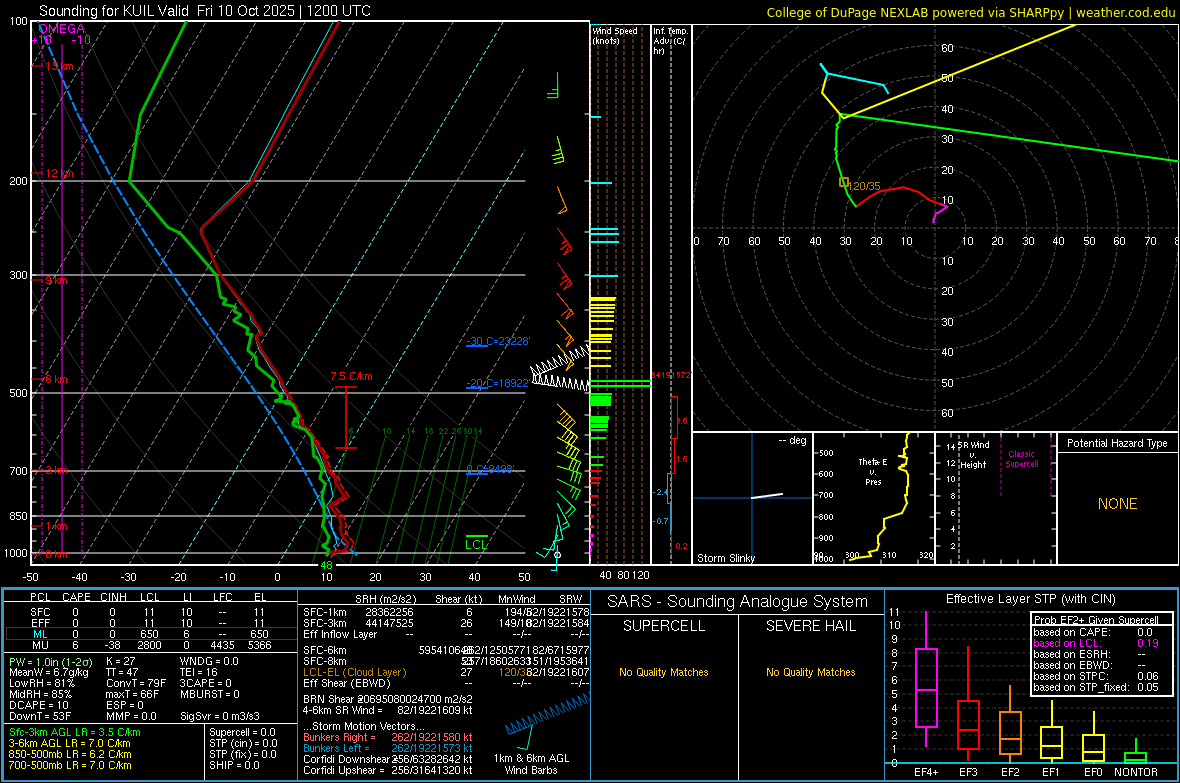The width and height of the screenshot is (1180, 783).
Task: Click the 'Potential Hazard Type' header
Action: pyautogui.click(x=1117, y=443)
